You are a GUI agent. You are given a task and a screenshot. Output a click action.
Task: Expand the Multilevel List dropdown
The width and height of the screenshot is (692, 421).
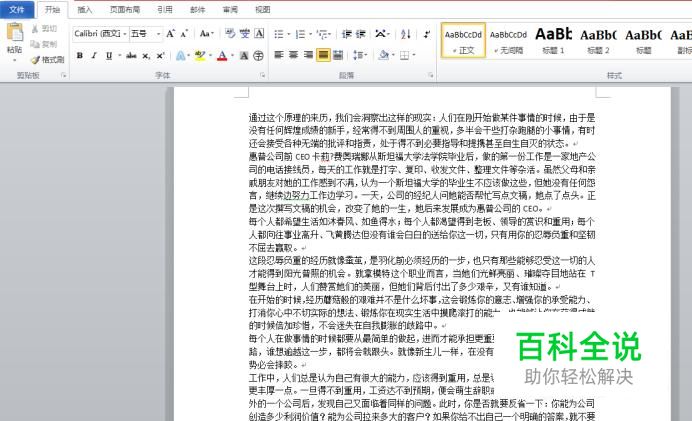click(330, 34)
